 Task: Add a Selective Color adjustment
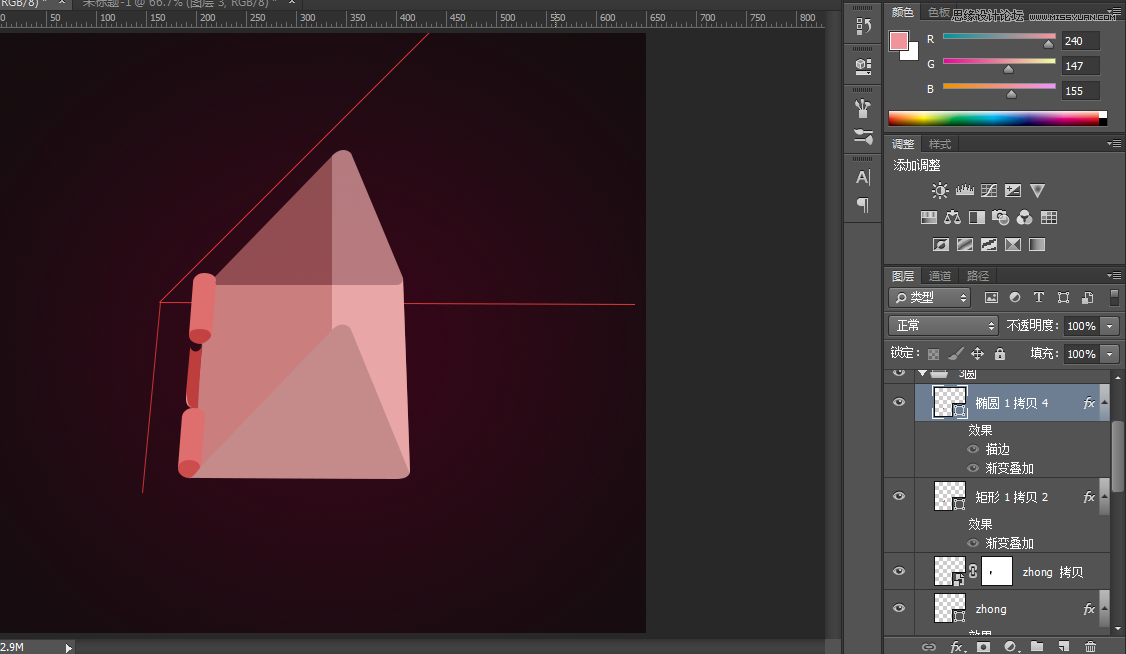tap(1013, 245)
